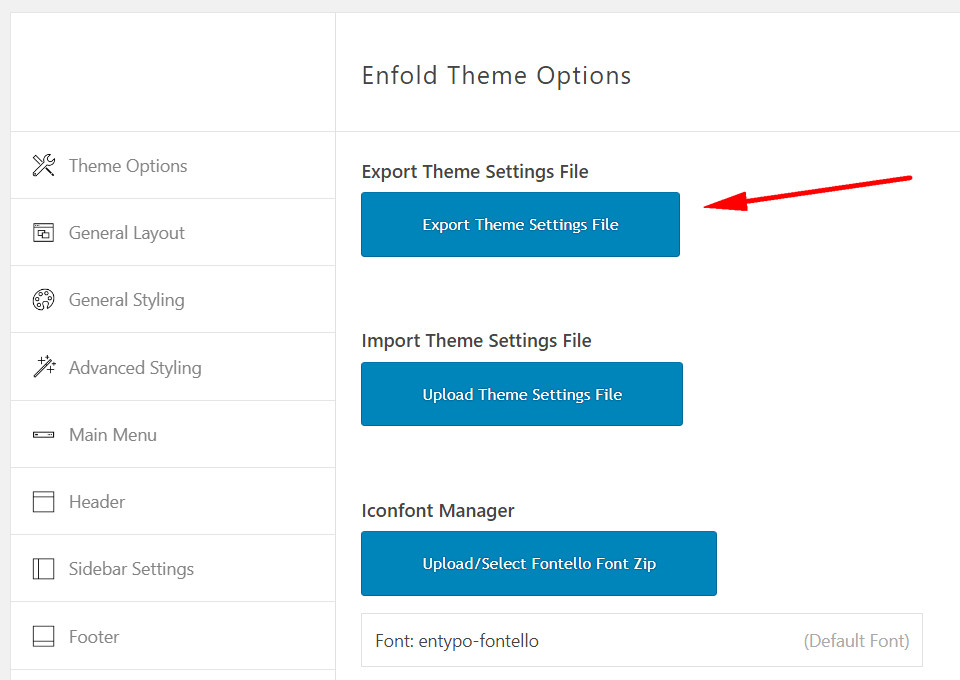Click the layout window icon for General Layout

pos(43,233)
